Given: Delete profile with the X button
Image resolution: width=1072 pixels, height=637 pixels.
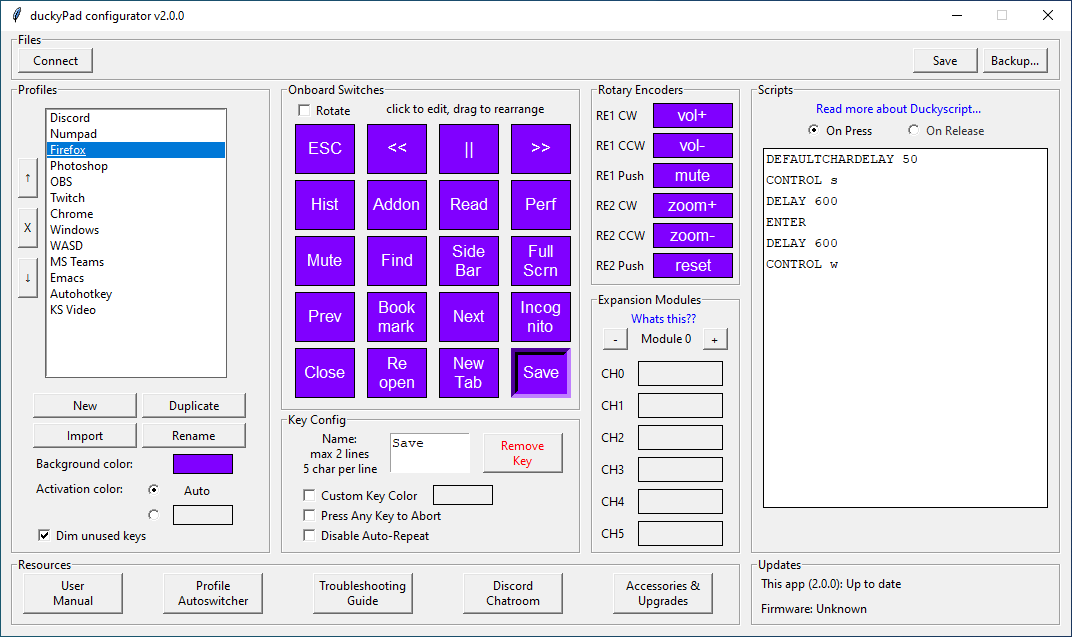Looking at the screenshot, I should 27,228.
